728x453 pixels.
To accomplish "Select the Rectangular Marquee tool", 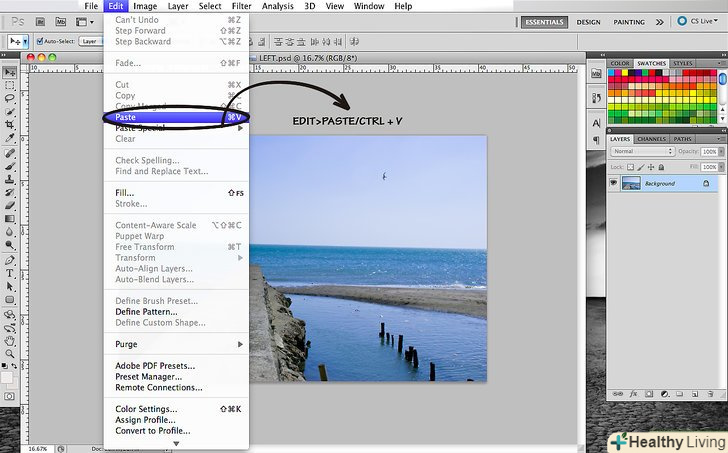I will pos(10,85).
